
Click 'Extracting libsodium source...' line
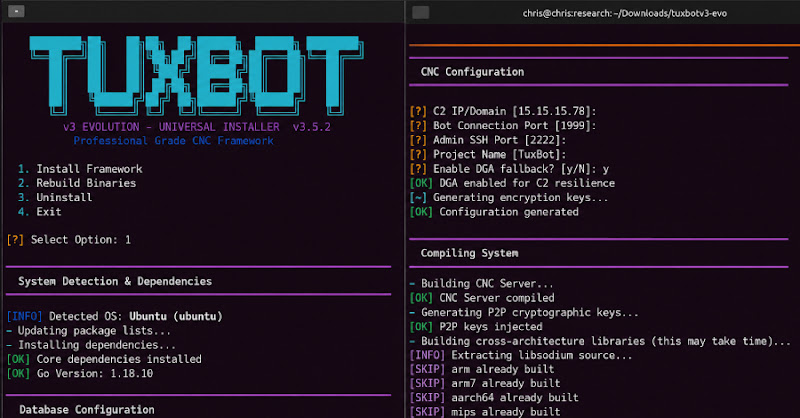521,355
